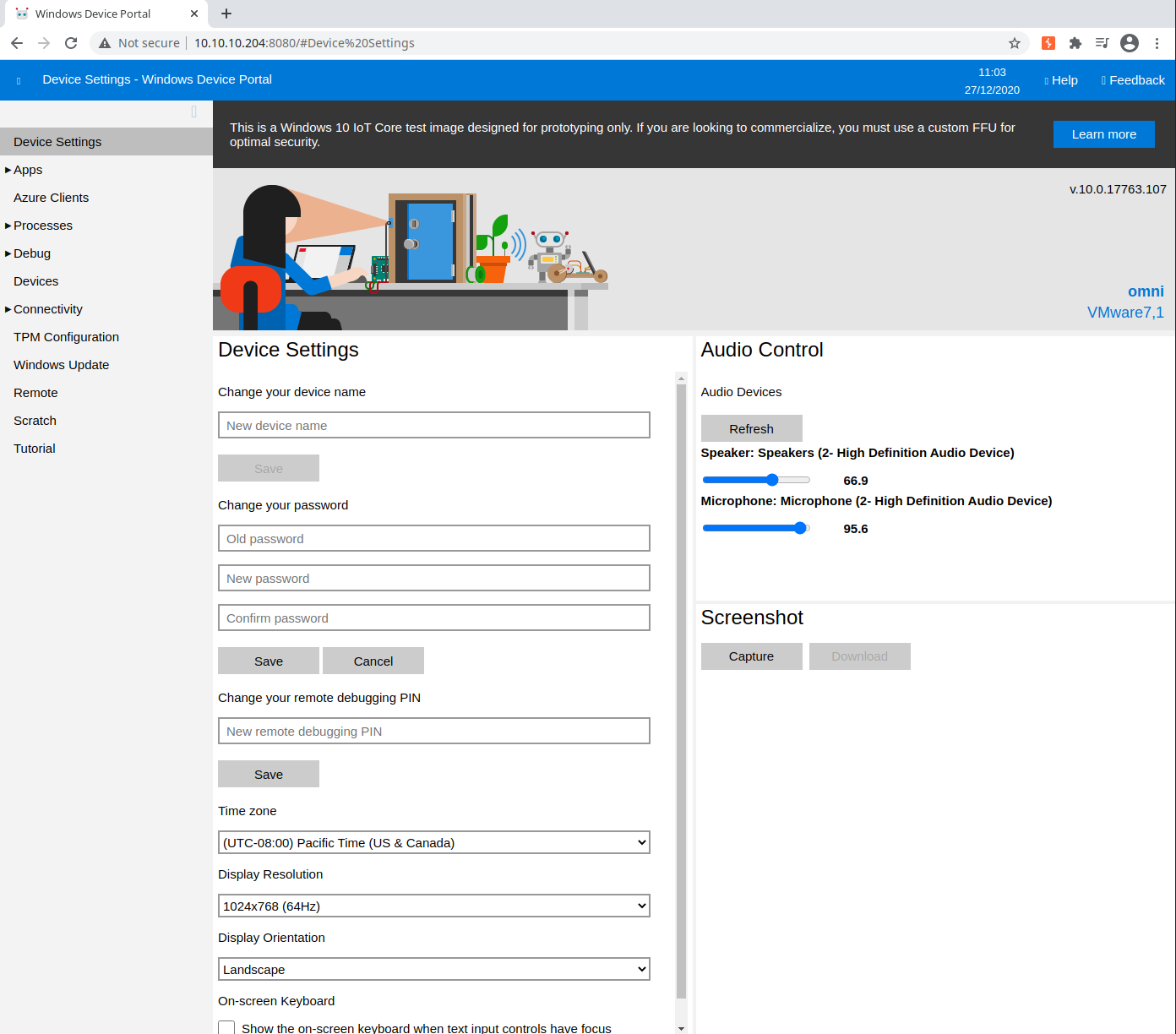This screenshot has height=1034, width=1176.
Task: Expand the Apps section in sidebar
Action: tap(28, 170)
